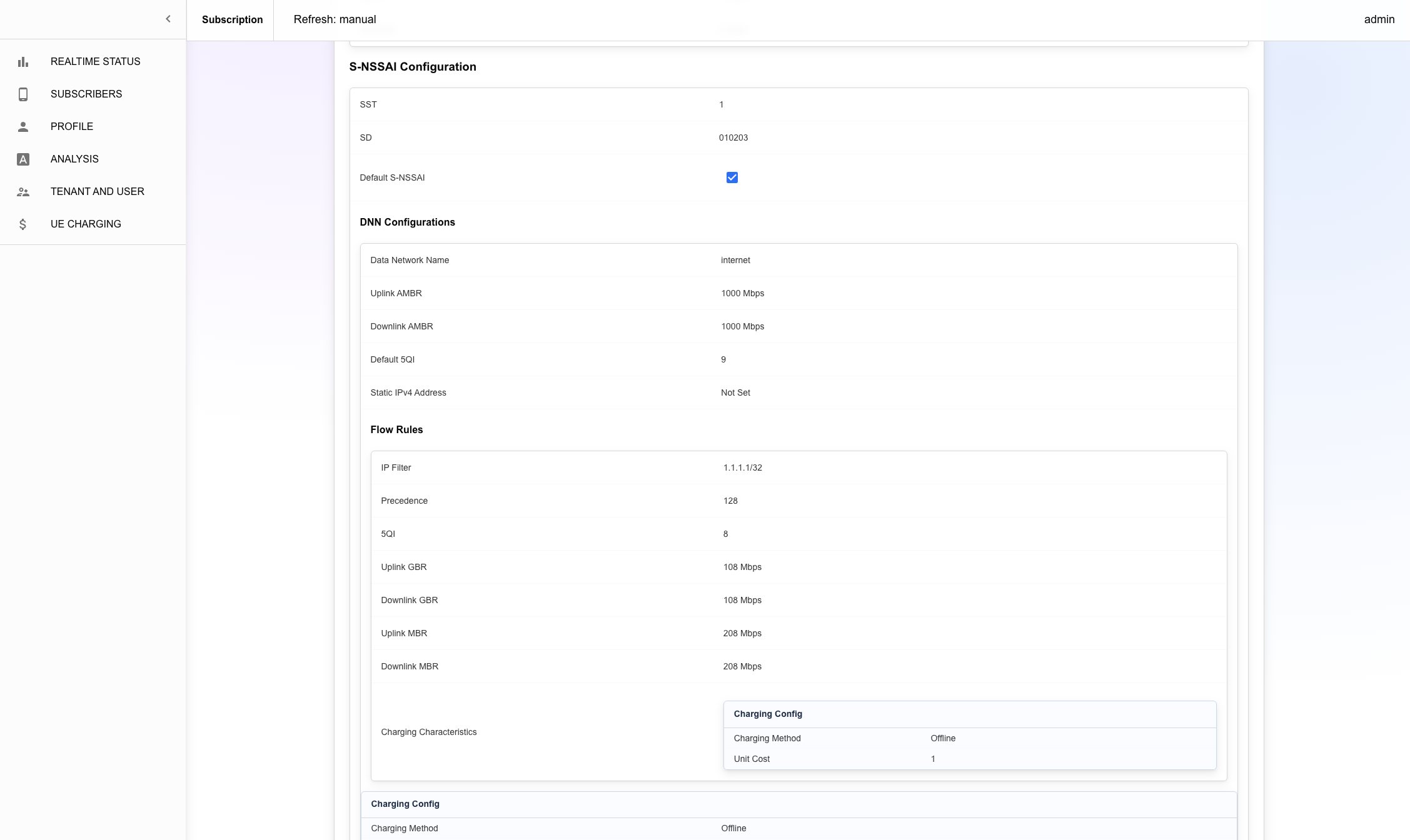This screenshot has width=1410, height=840.
Task: Go to PROFILE section
Action: (x=72, y=126)
